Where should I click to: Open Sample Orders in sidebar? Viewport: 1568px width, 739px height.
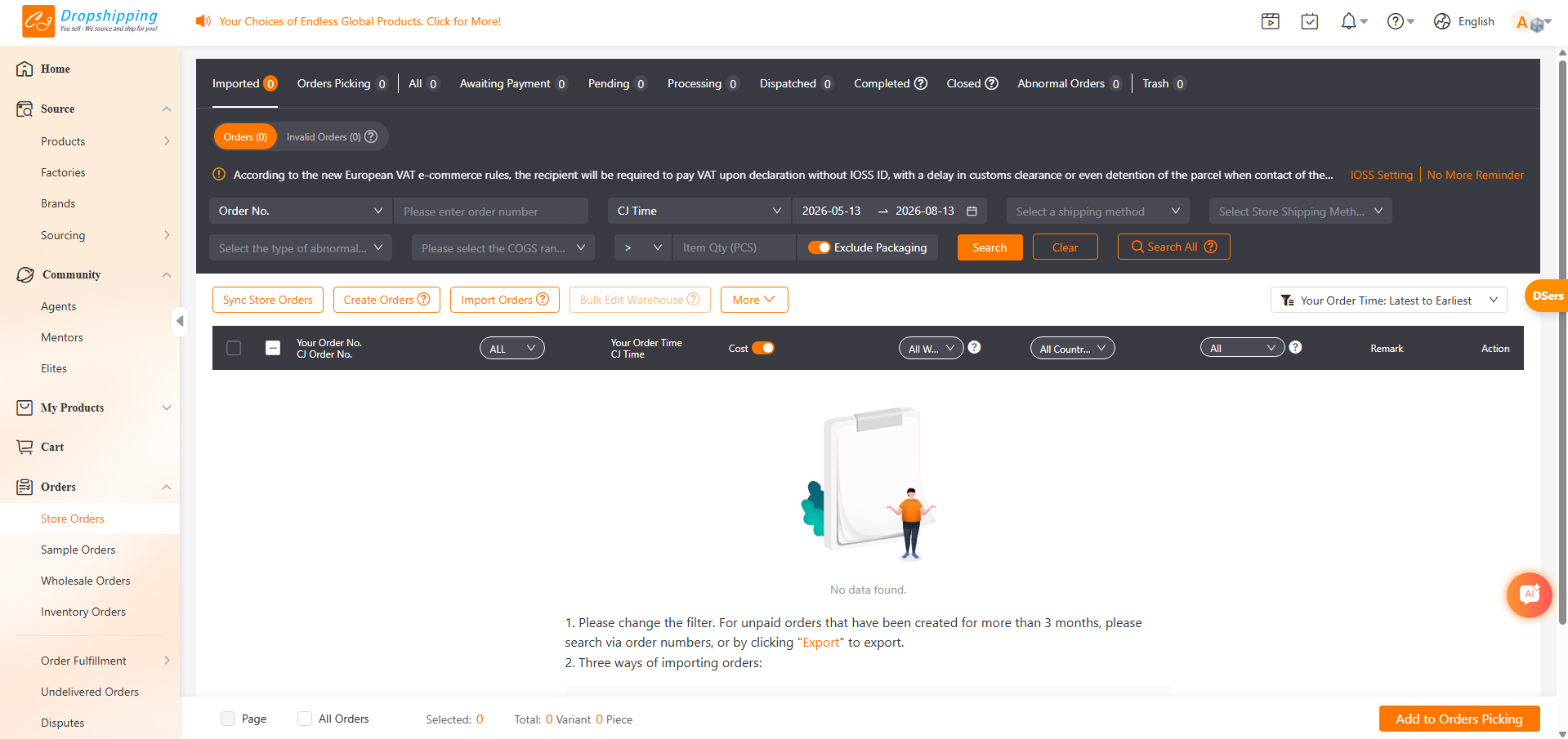78,550
